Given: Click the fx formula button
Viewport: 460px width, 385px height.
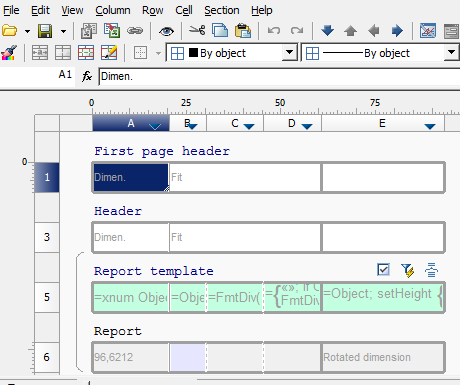Looking at the screenshot, I should (x=87, y=76).
